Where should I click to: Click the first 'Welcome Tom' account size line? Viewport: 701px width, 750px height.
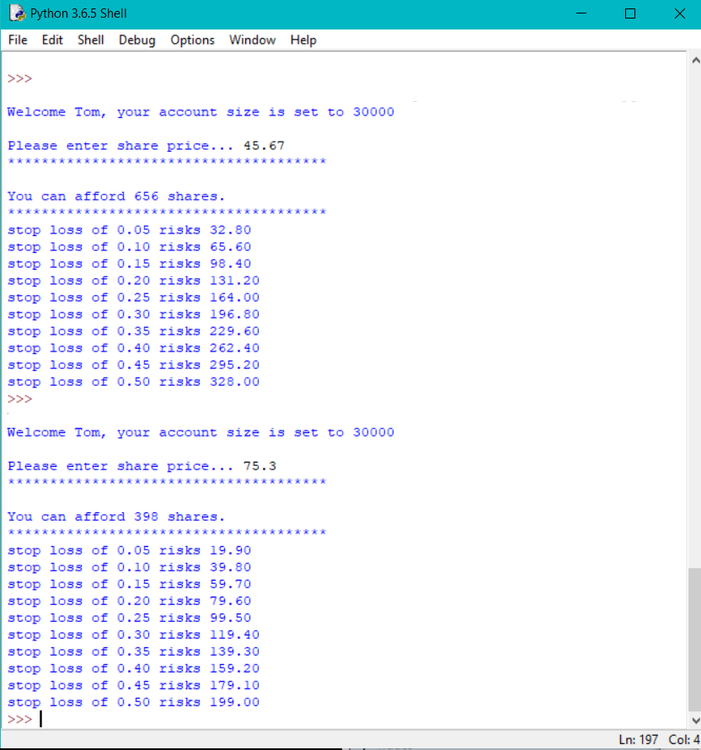coord(201,112)
